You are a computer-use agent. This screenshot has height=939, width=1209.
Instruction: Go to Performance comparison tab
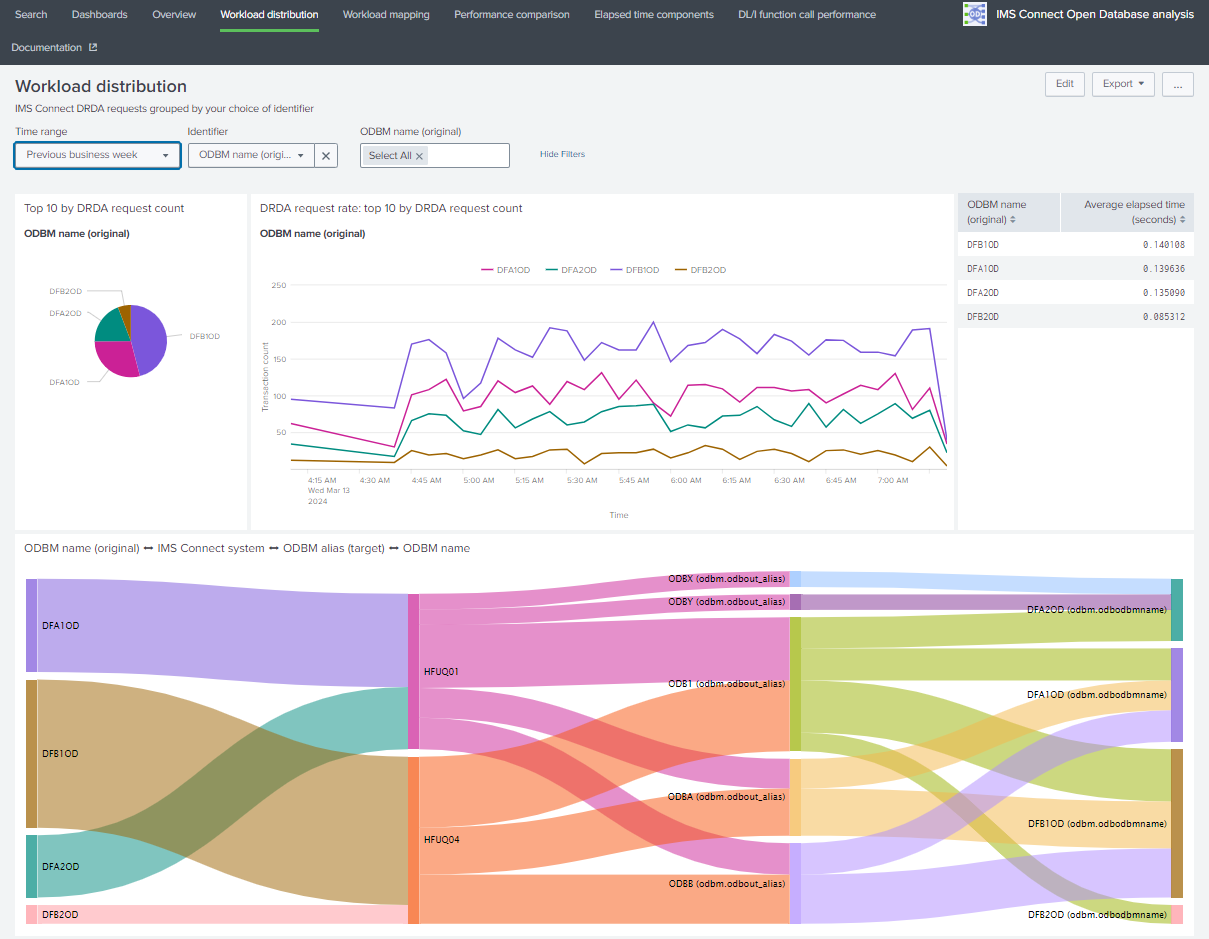(x=511, y=15)
